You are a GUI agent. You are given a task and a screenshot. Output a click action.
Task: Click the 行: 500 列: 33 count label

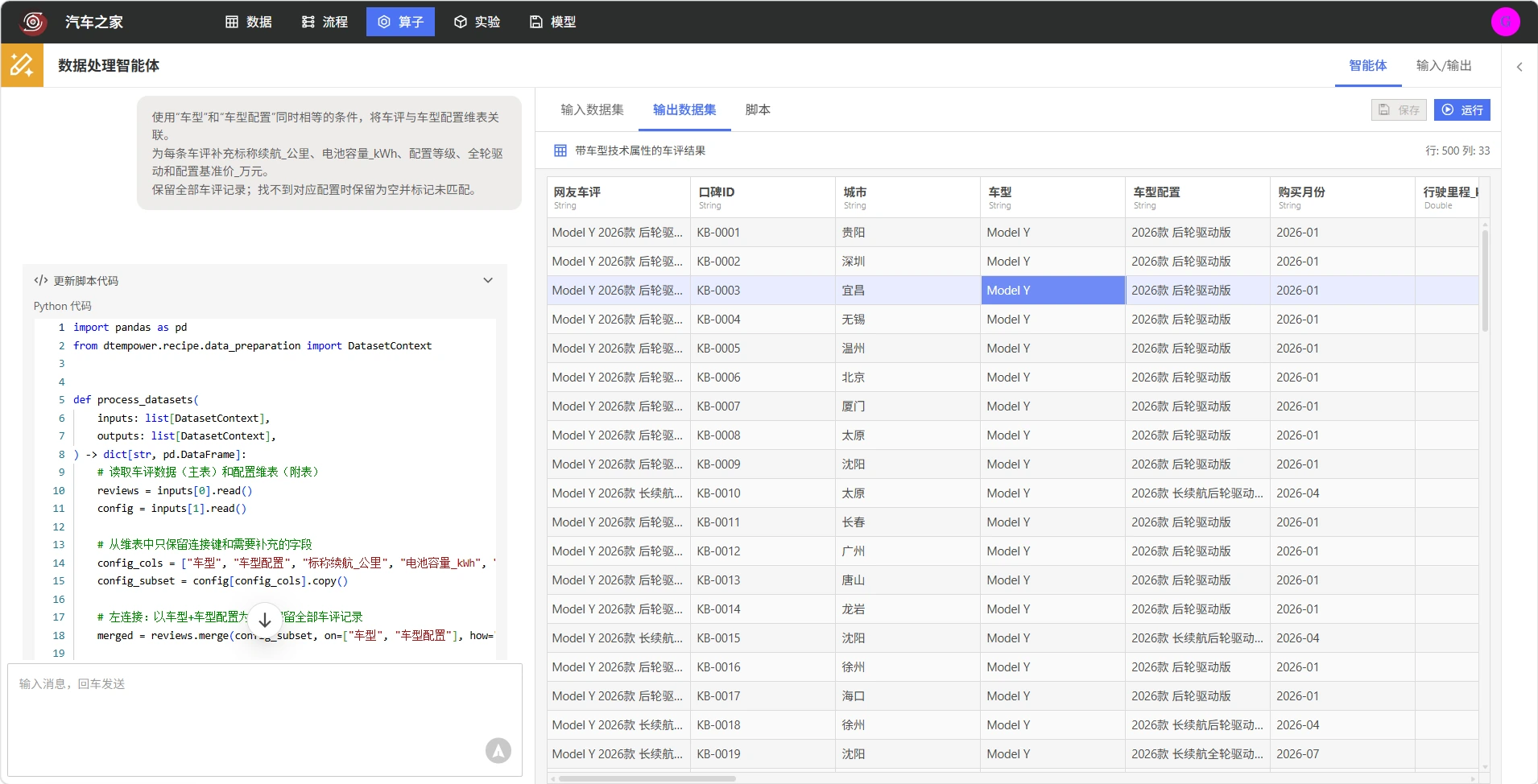(1457, 151)
